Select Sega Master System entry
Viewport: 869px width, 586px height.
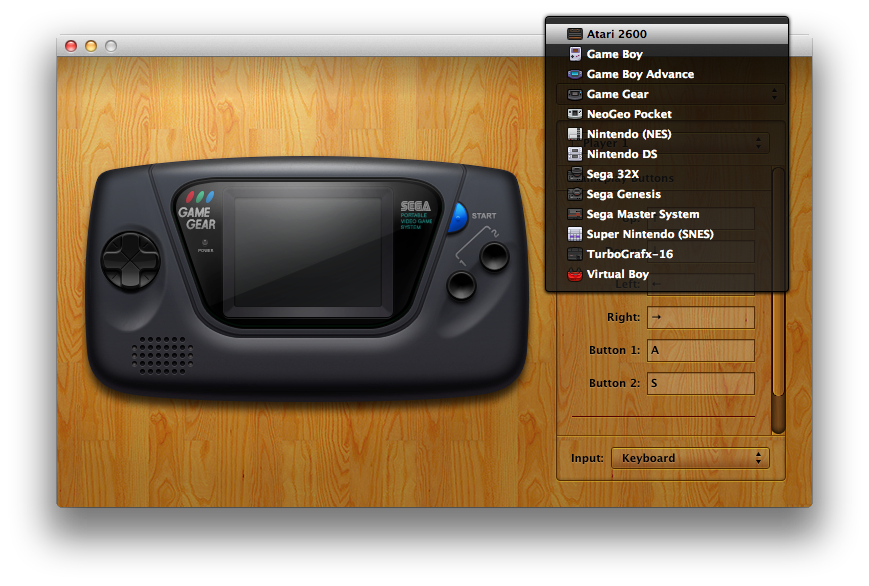click(x=667, y=213)
